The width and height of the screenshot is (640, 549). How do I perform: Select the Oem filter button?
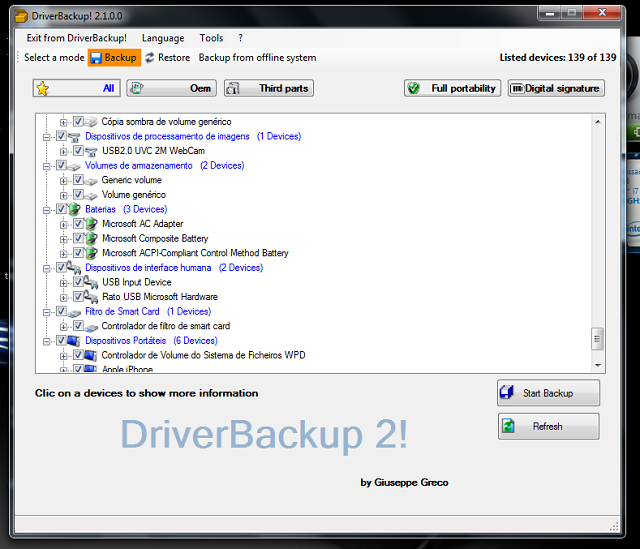170,88
